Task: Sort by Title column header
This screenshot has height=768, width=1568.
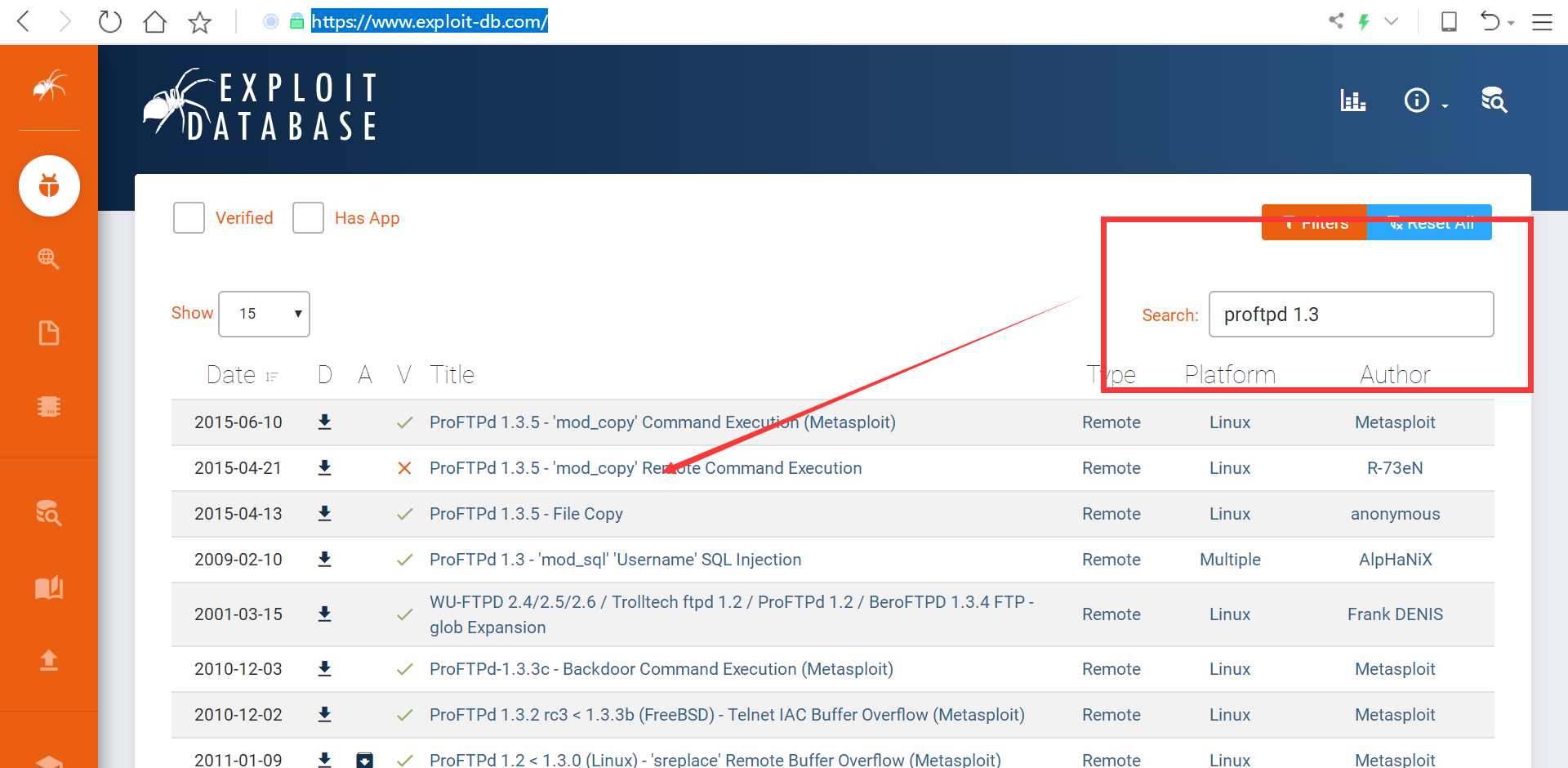Action: click(452, 375)
